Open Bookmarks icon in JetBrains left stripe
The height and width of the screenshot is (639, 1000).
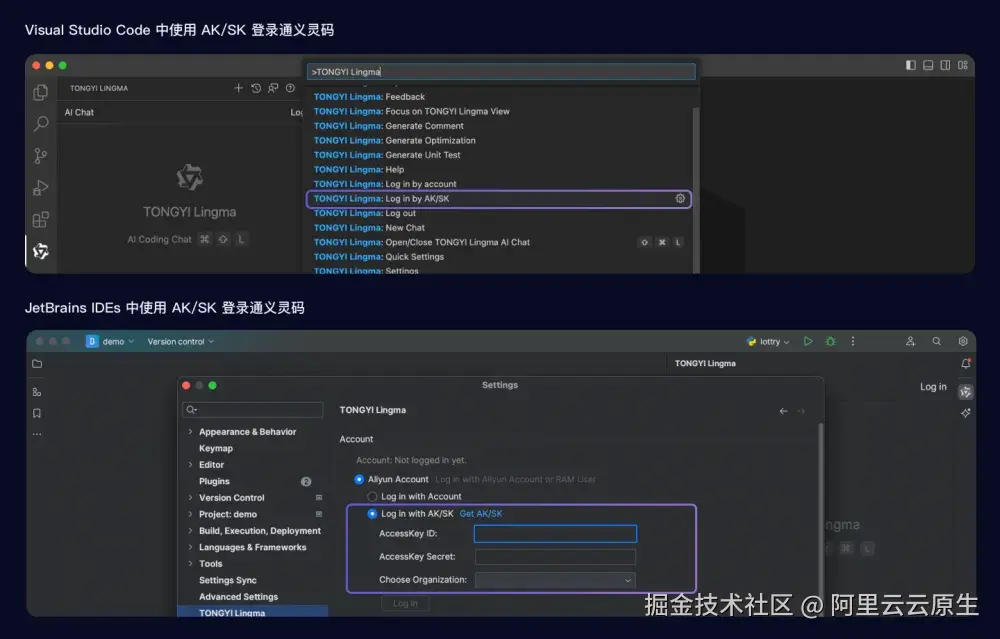pos(37,413)
